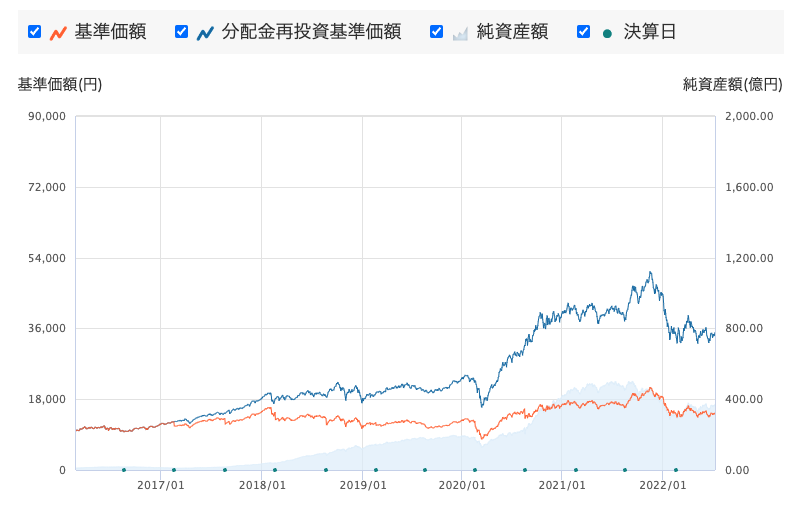Click the green 決算日 dot icon in legend
Viewport: 800px width, 525px height.
[607, 32]
